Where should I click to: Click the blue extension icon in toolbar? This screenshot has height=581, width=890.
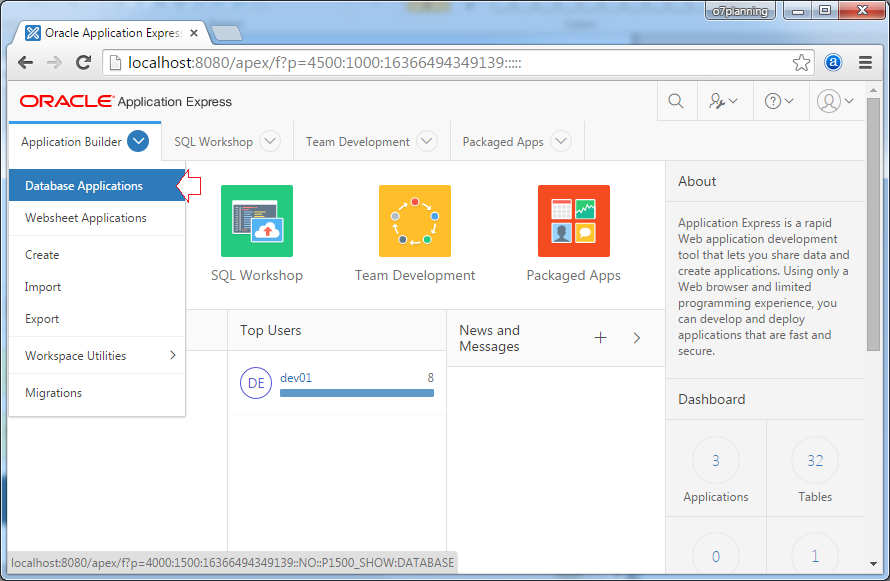[833, 62]
